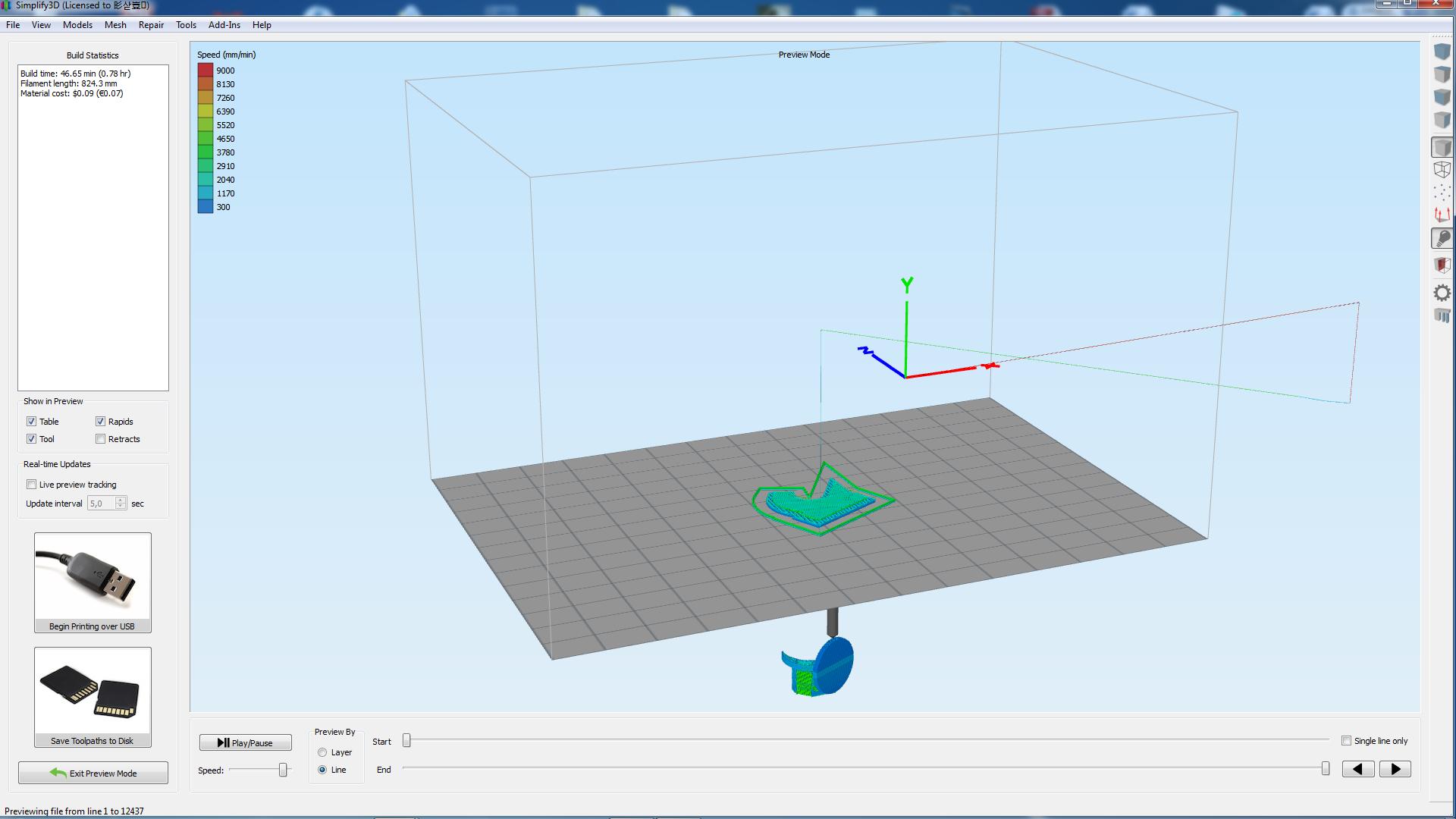Toggle the lighting lightbulb icon
The width and height of the screenshot is (1456, 819).
coord(1442,238)
